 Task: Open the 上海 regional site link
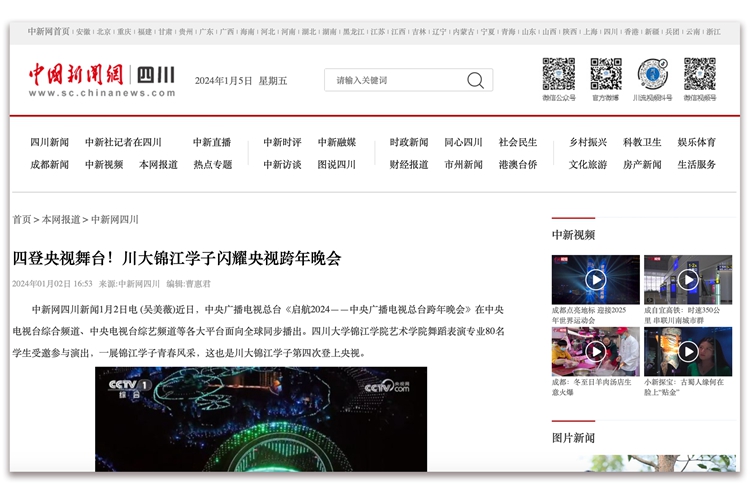tap(590, 32)
